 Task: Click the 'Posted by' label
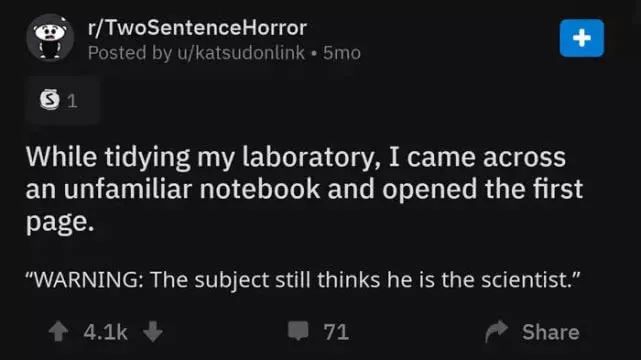point(130,53)
